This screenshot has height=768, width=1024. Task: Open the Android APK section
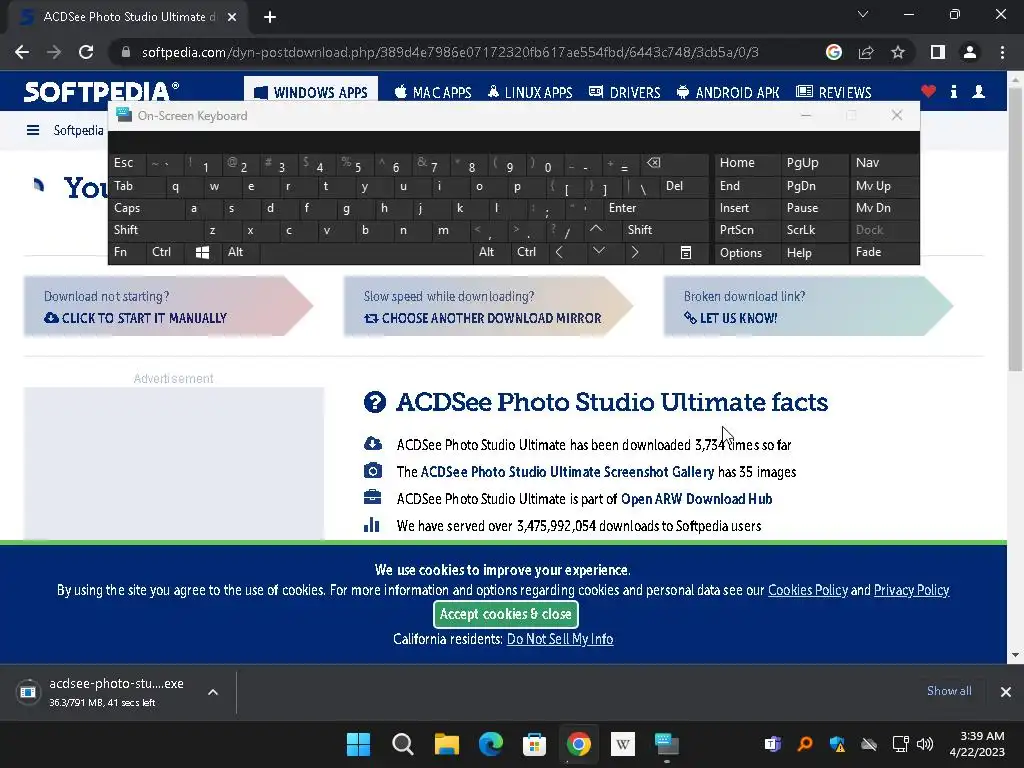728,92
